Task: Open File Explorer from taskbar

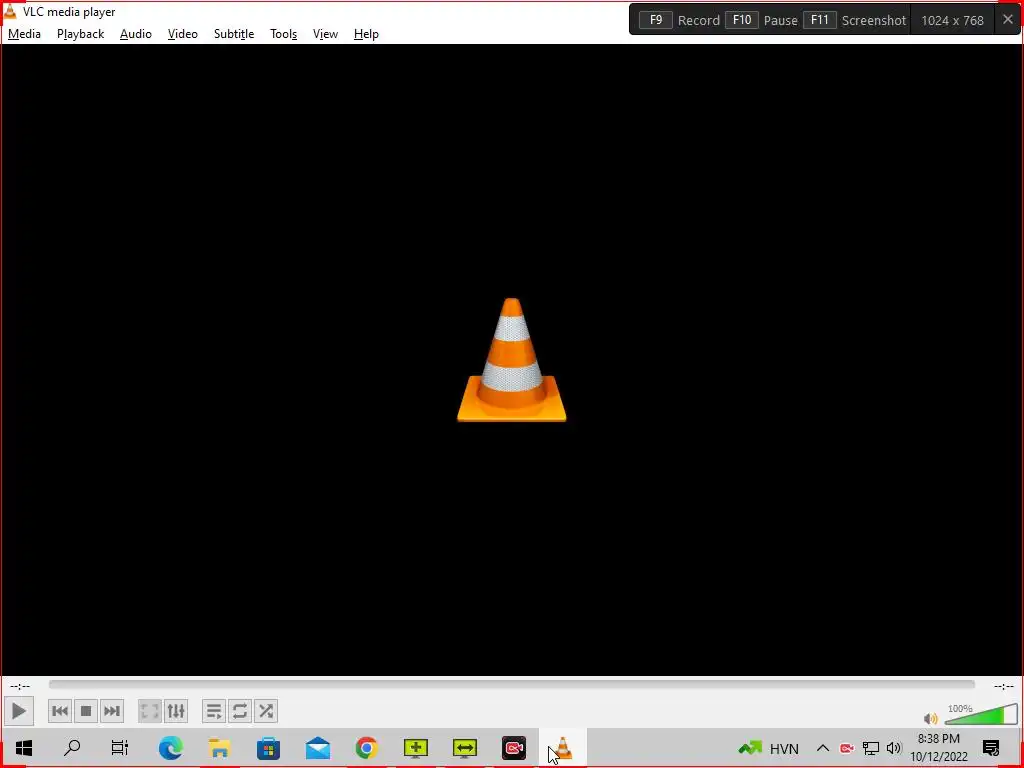Action: coord(219,748)
